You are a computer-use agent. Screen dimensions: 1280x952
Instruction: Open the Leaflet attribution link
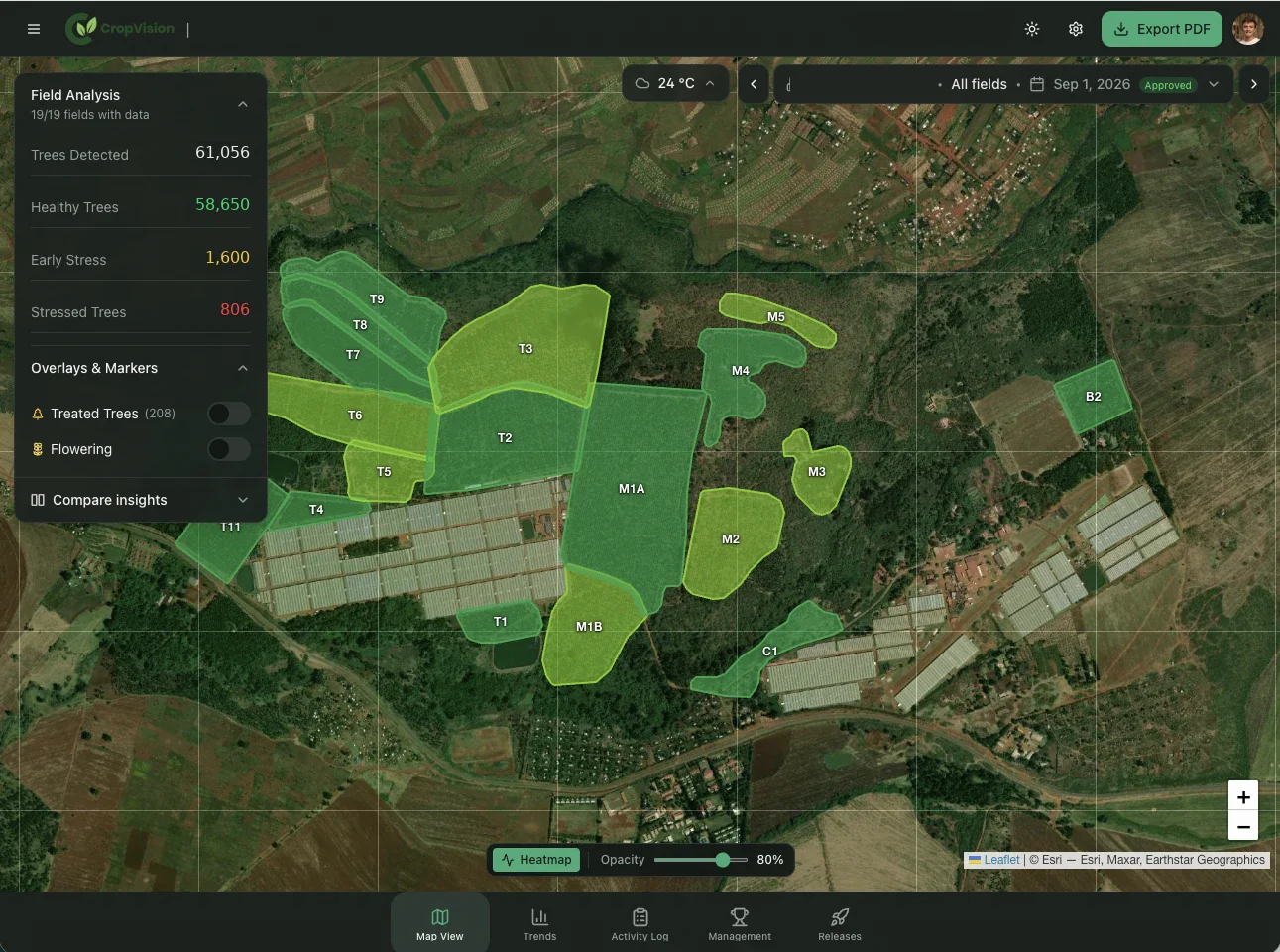[1001, 860]
